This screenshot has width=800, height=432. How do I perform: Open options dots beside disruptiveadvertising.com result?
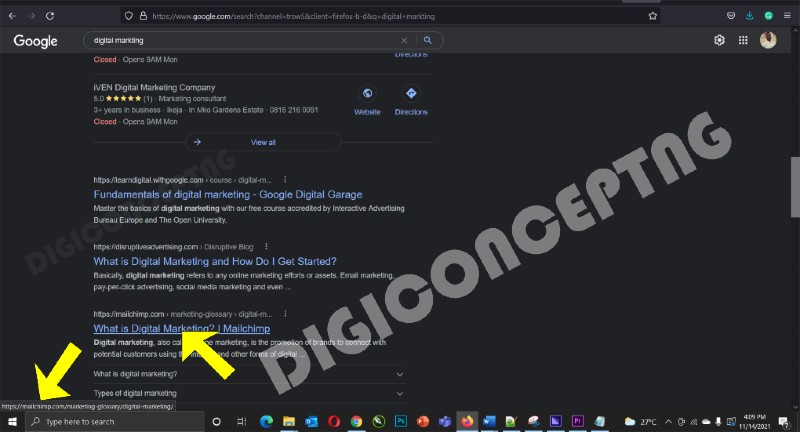pos(266,246)
